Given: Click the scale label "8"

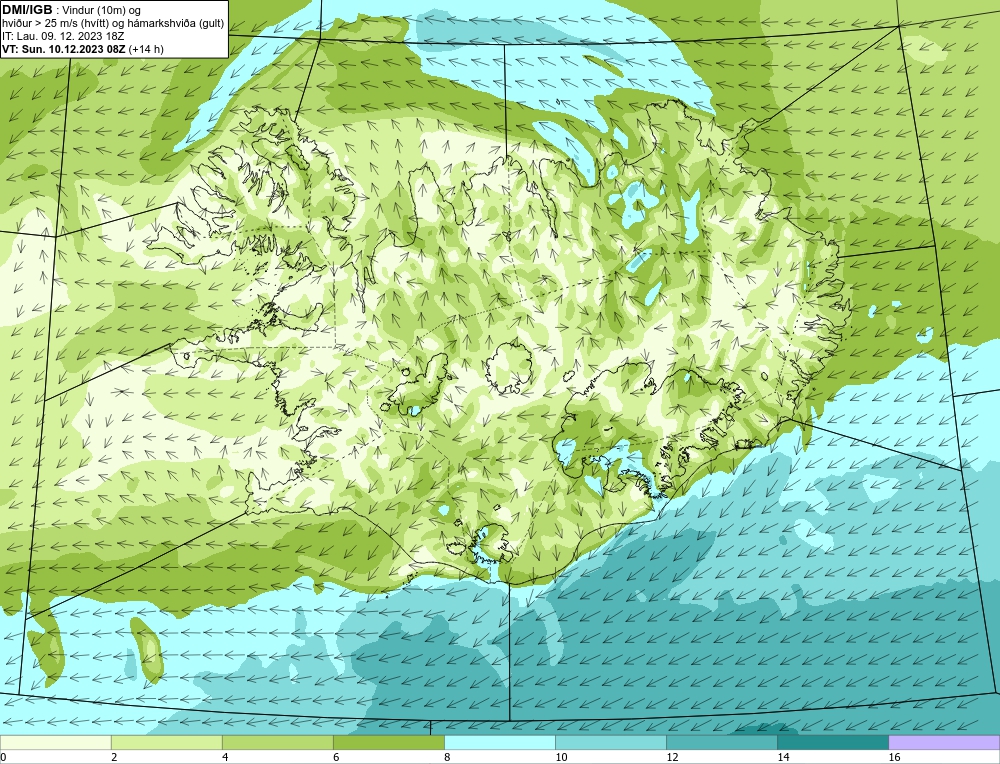Looking at the screenshot, I should click(x=447, y=757).
